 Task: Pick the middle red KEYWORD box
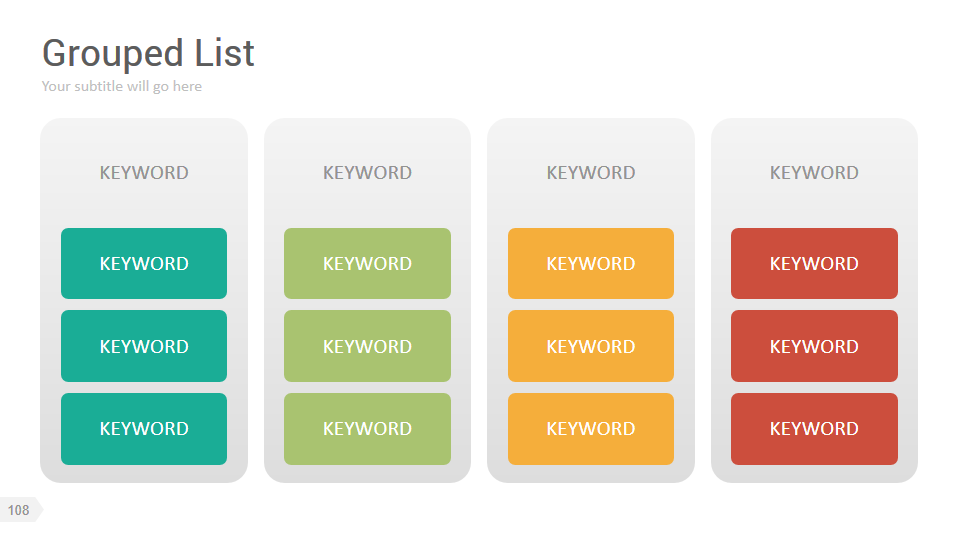click(814, 347)
